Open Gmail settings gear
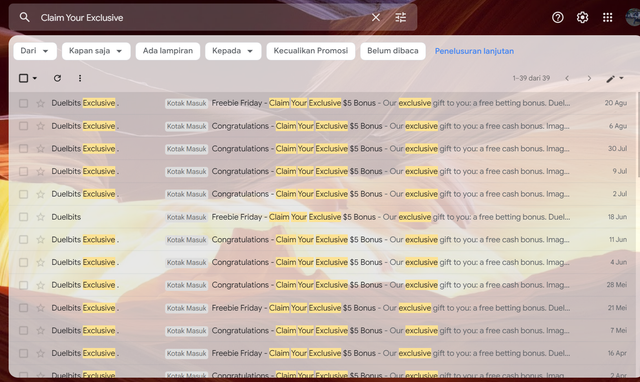The image size is (640, 382). point(582,18)
